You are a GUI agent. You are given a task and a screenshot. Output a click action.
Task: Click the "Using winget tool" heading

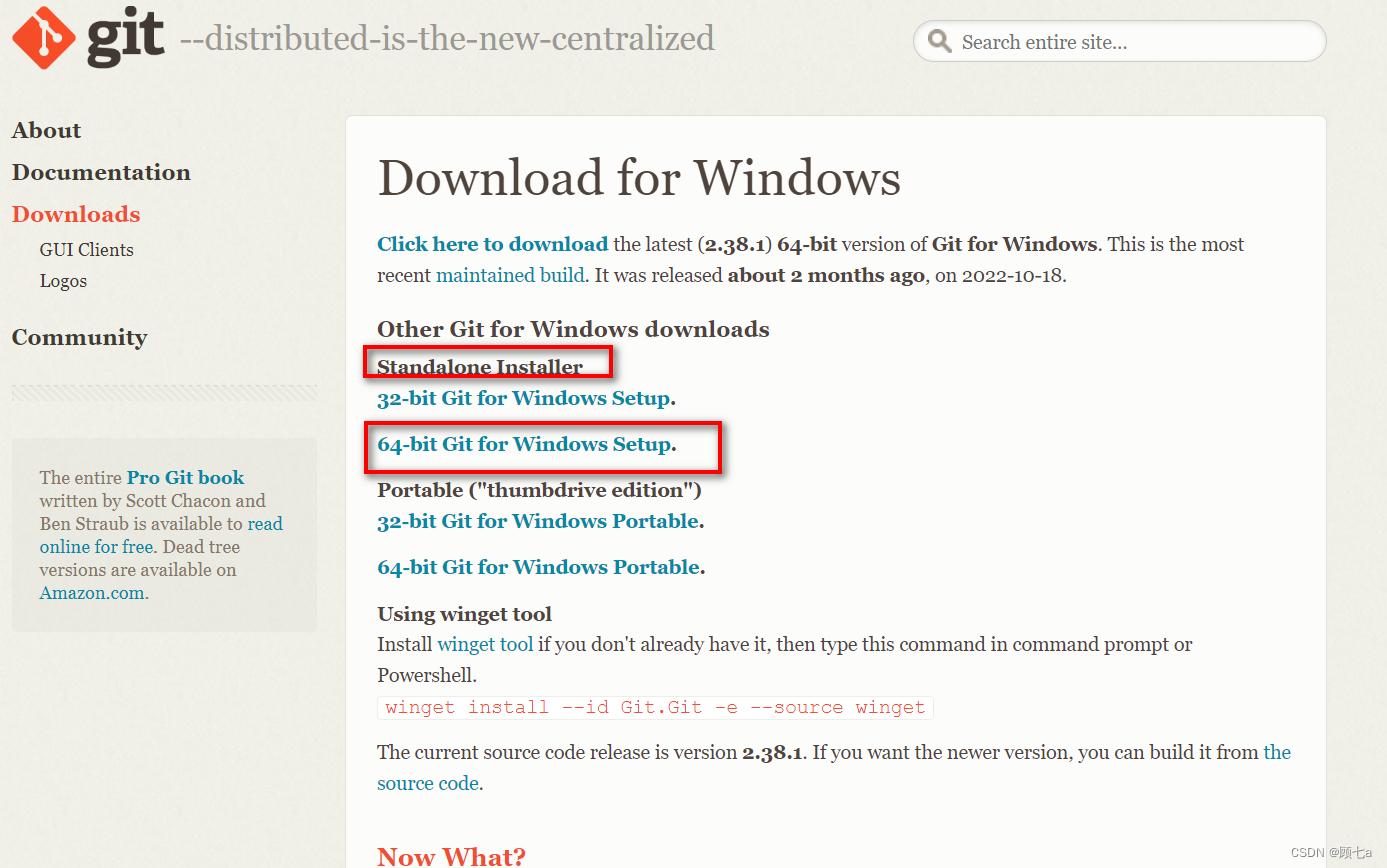pyautogui.click(x=465, y=614)
